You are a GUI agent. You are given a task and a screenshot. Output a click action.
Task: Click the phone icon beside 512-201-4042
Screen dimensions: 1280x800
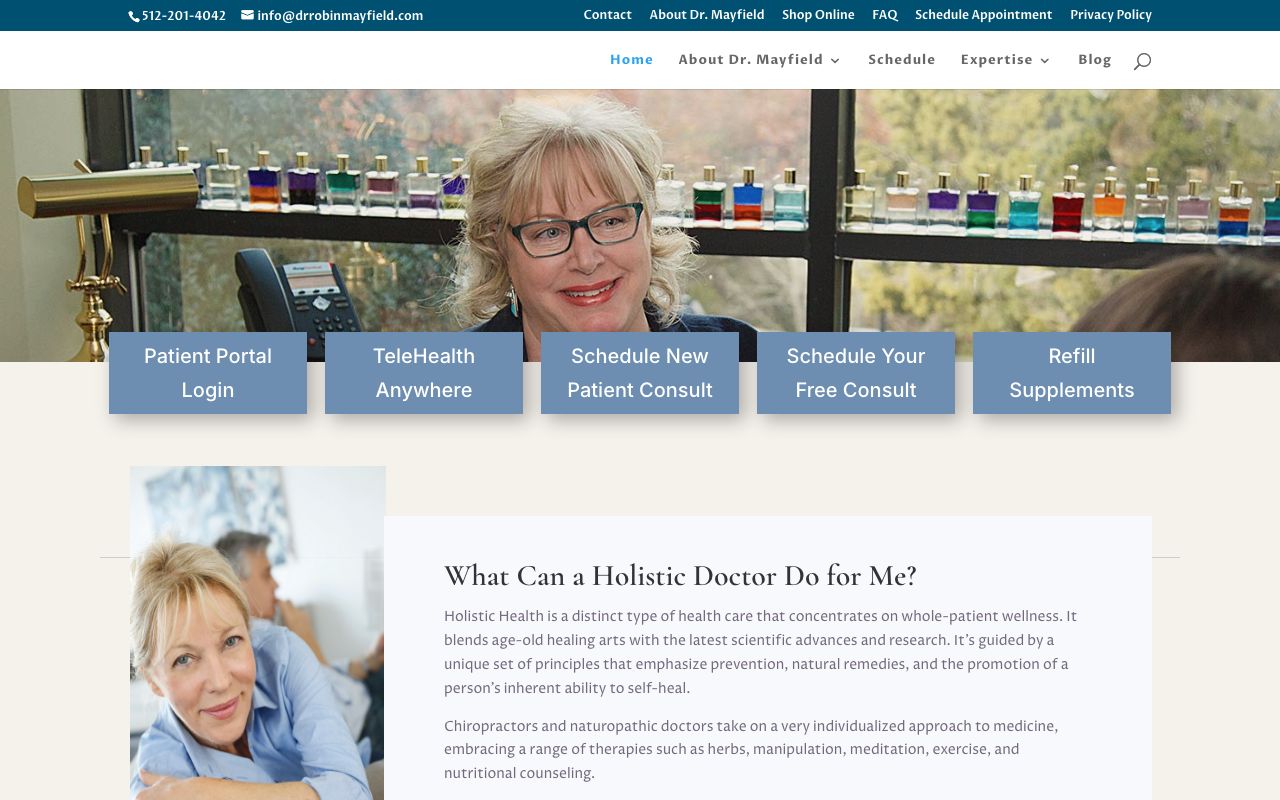[x=135, y=16]
